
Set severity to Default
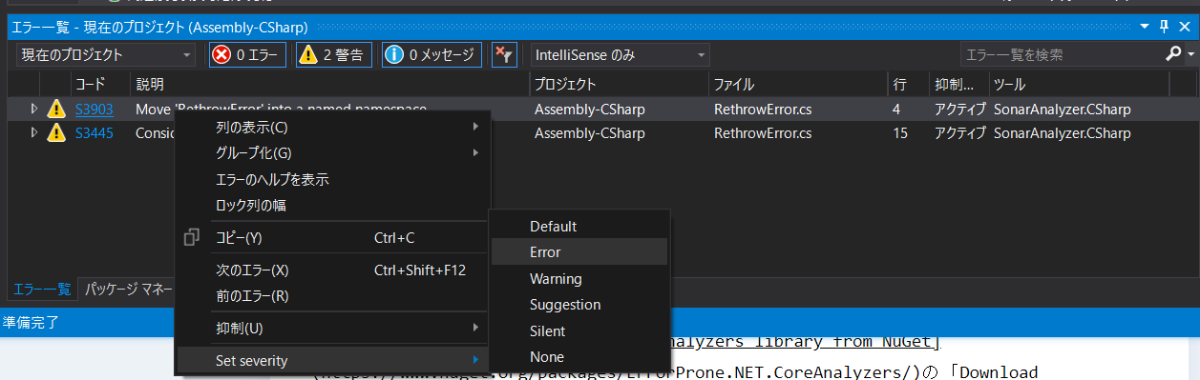[579, 226]
